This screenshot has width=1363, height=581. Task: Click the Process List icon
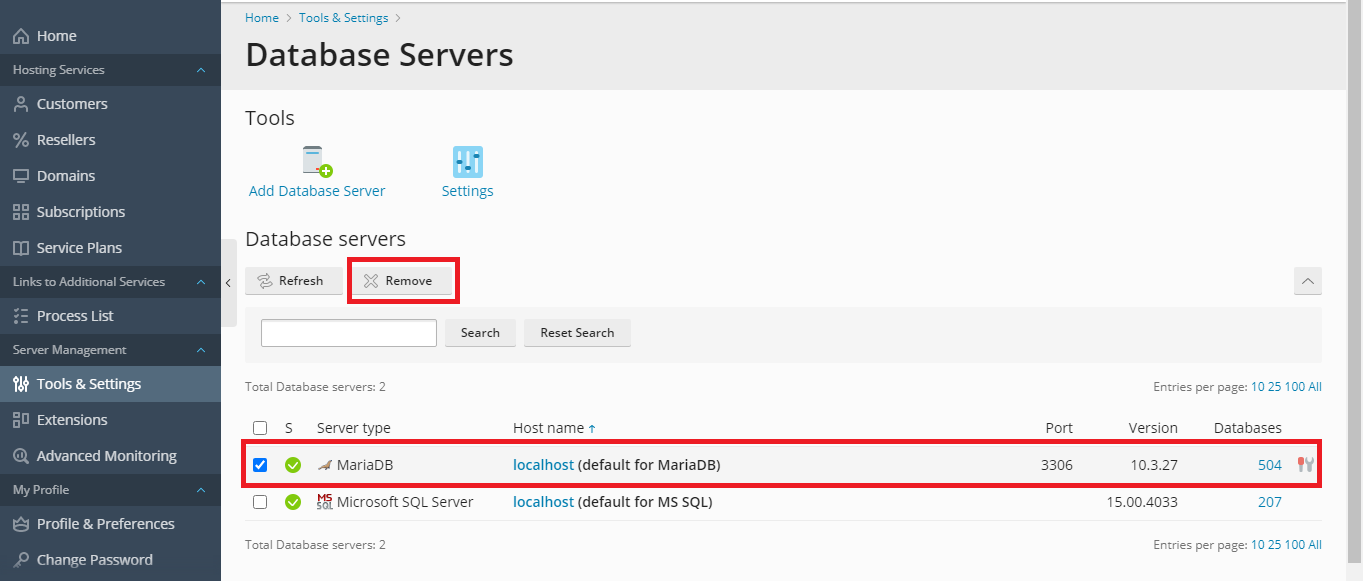pyautogui.click(x=21, y=316)
